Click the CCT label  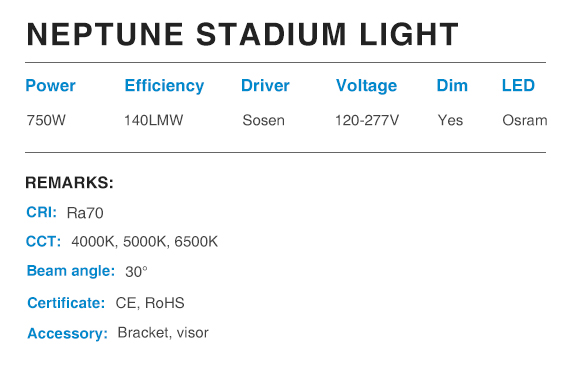tap(44, 242)
